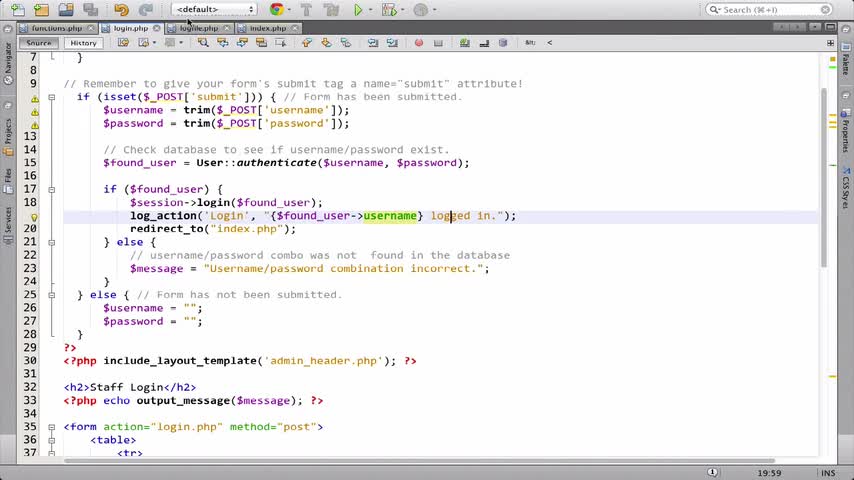Switch to the logfile.php tab
Image resolution: width=854 pixels, height=480 pixels.
199,28
